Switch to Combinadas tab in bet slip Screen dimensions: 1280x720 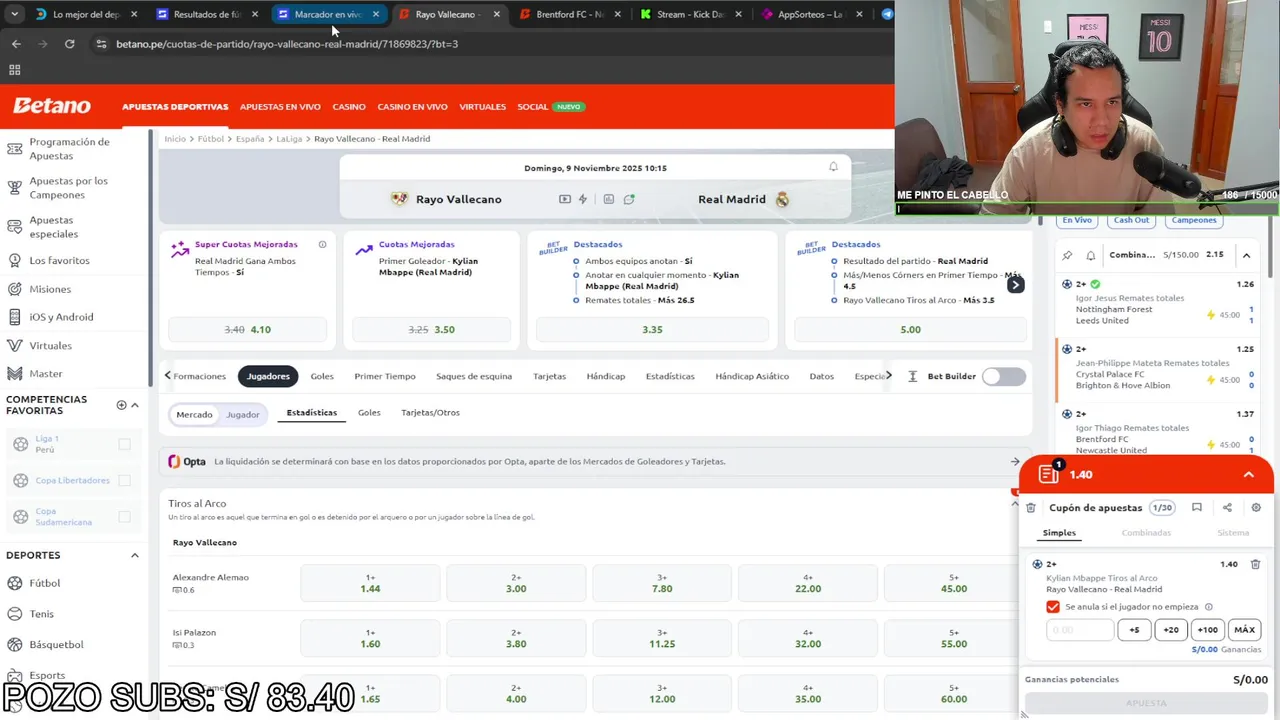[x=1146, y=533]
